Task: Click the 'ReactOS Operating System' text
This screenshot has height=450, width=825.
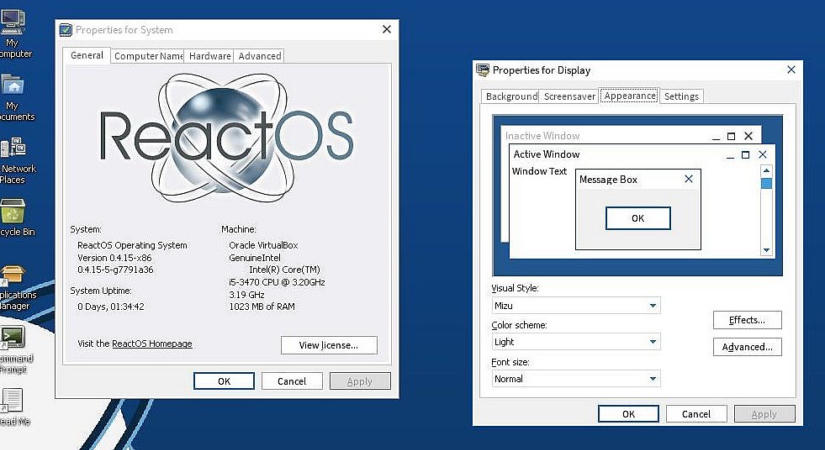Action: (x=132, y=245)
